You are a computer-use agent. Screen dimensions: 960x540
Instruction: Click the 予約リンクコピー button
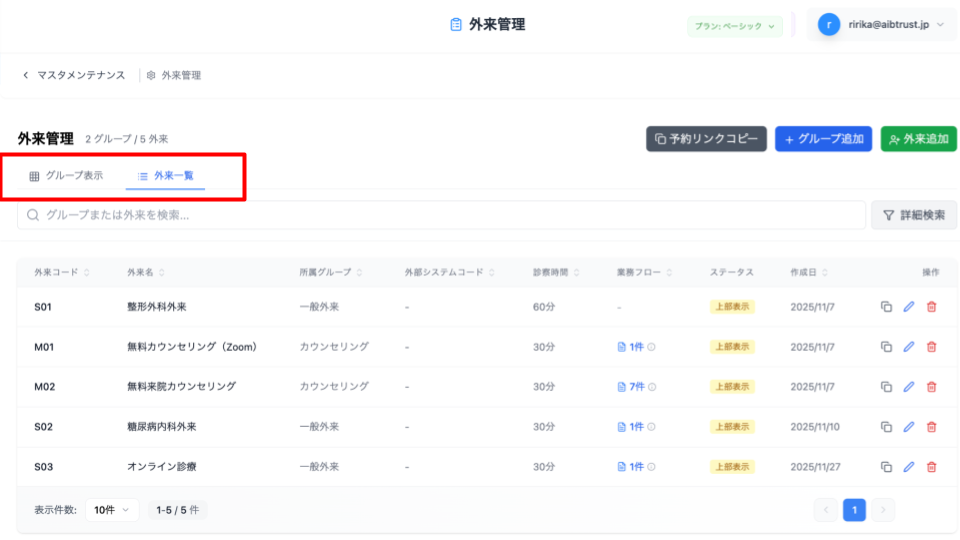click(x=706, y=139)
